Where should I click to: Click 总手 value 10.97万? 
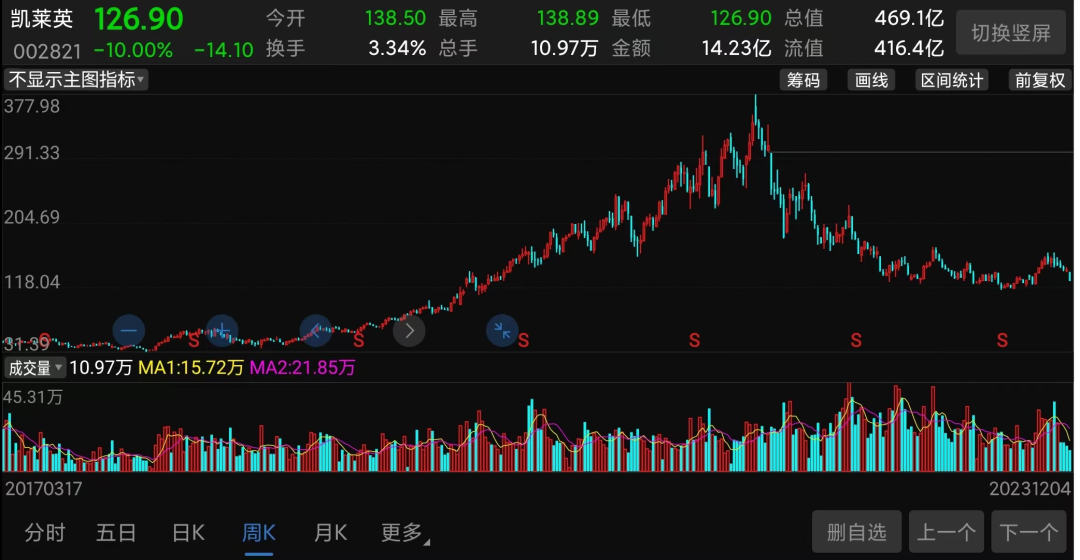click(x=564, y=48)
